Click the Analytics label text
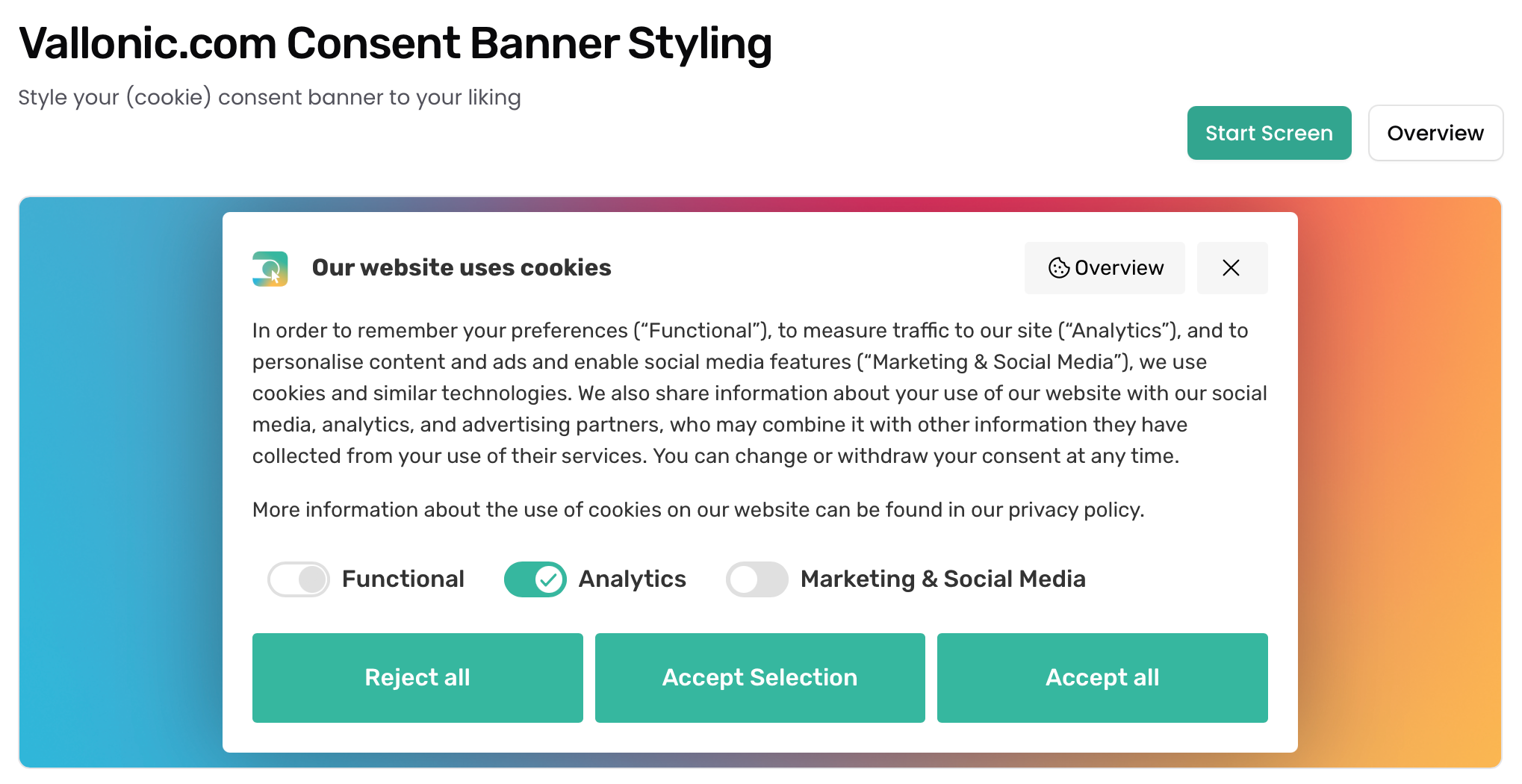Image resolution: width=1522 pixels, height=784 pixels. 632,579
